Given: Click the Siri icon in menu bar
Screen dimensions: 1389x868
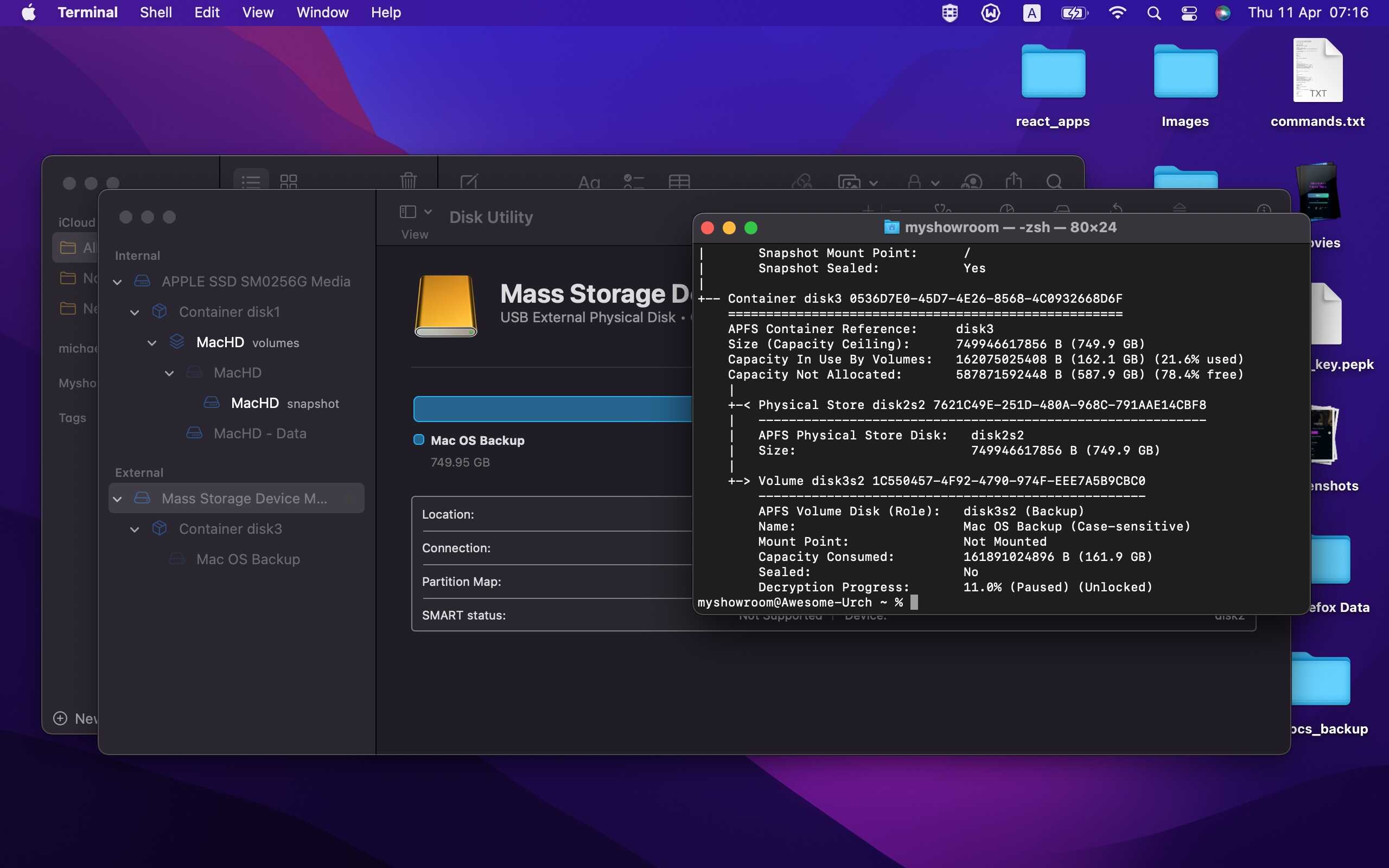Looking at the screenshot, I should coord(1222,12).
